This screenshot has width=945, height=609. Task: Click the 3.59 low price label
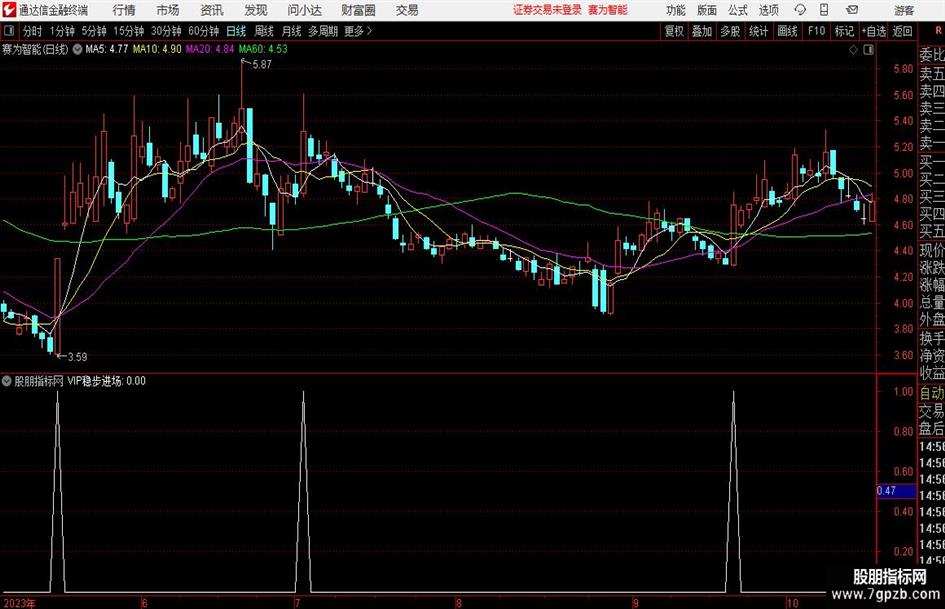tap(77, 357)
